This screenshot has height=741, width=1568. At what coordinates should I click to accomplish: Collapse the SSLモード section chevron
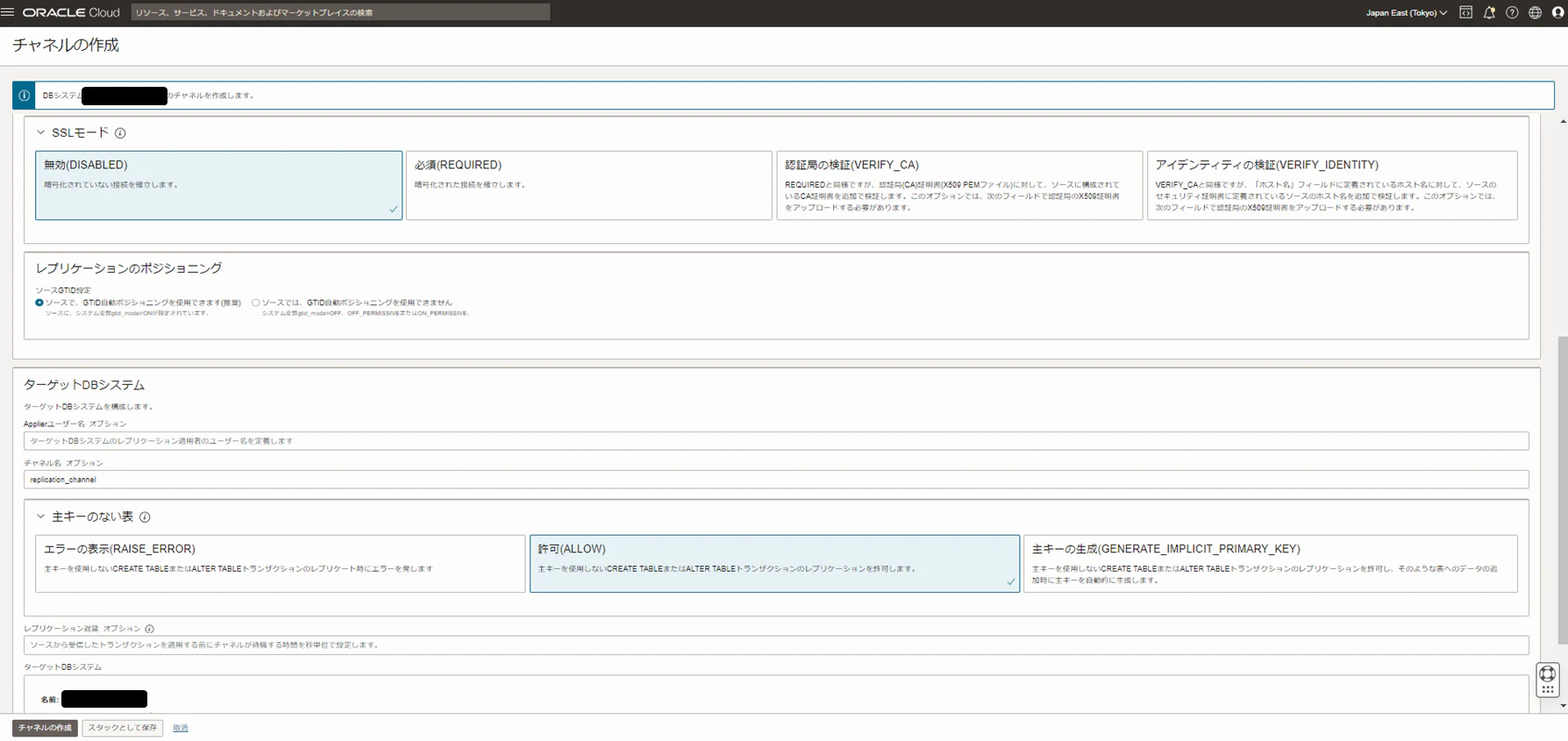40,132
